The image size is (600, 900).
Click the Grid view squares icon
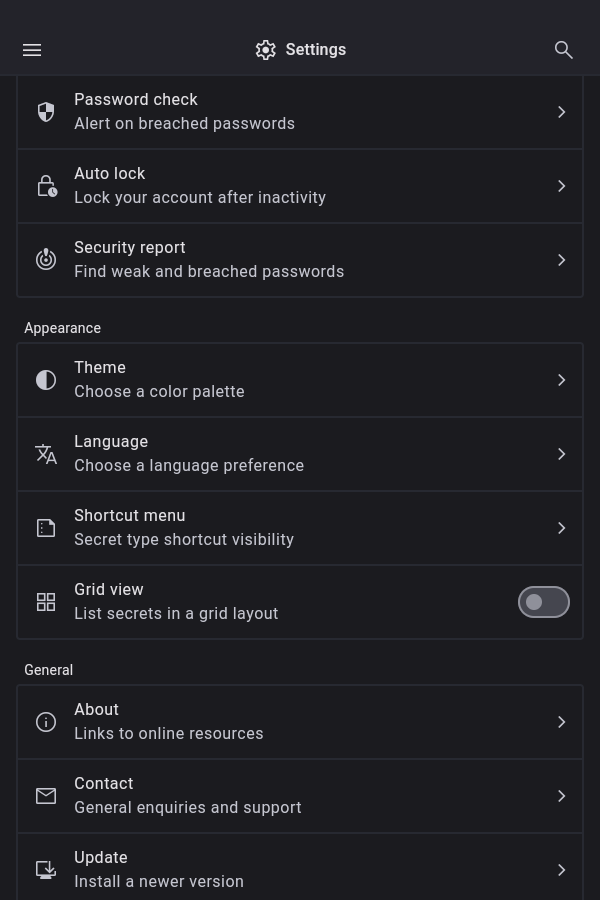coord(46,602)
